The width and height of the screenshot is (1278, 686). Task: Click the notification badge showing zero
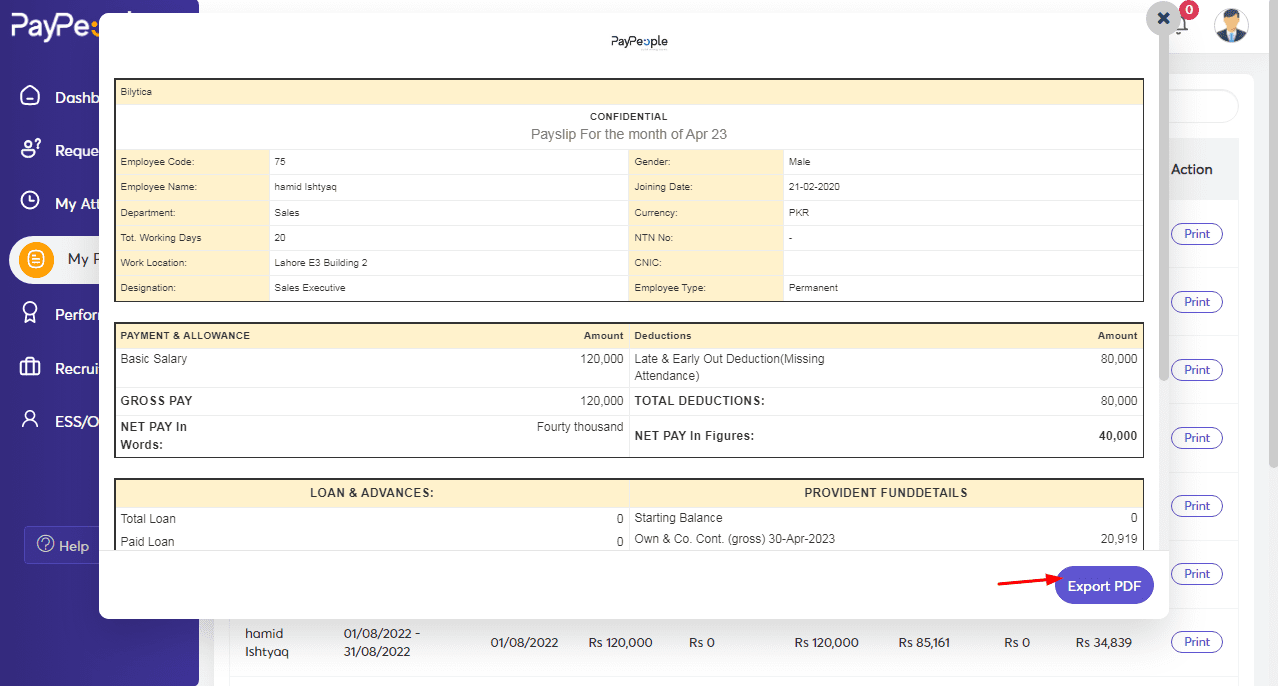[1188, 10]
